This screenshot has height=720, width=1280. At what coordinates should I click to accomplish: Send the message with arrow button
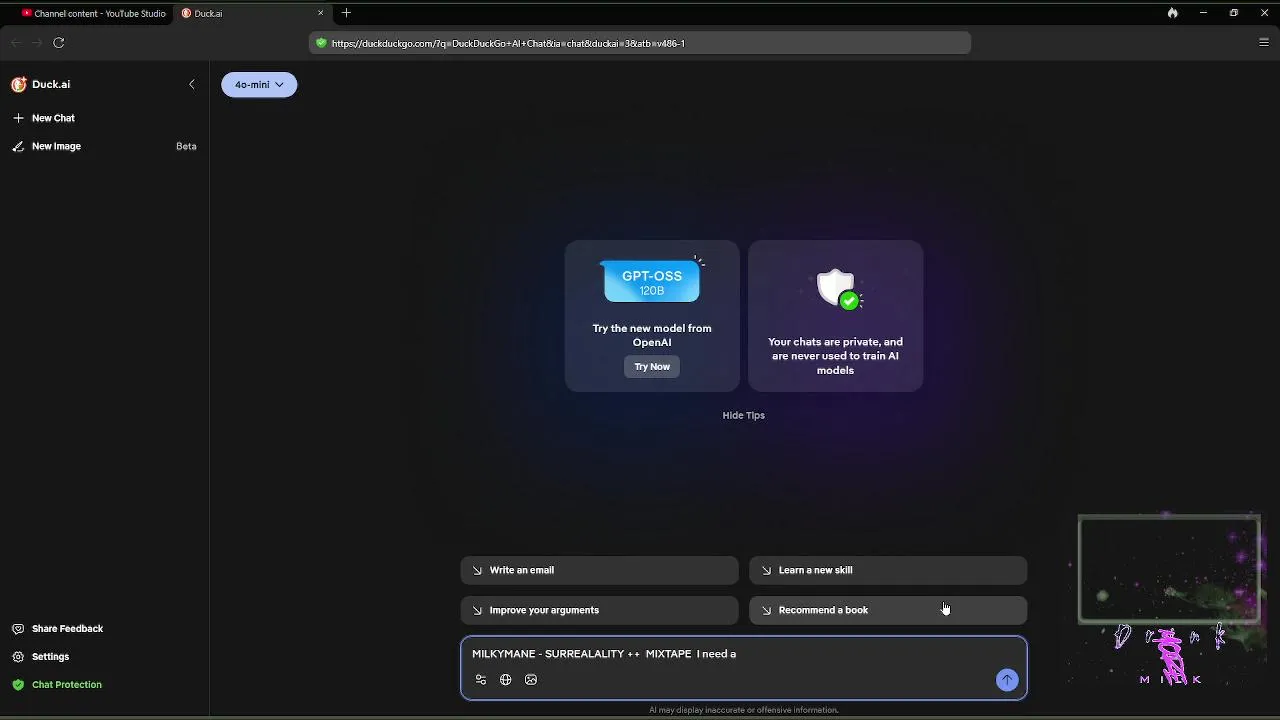coord(1007,680)
